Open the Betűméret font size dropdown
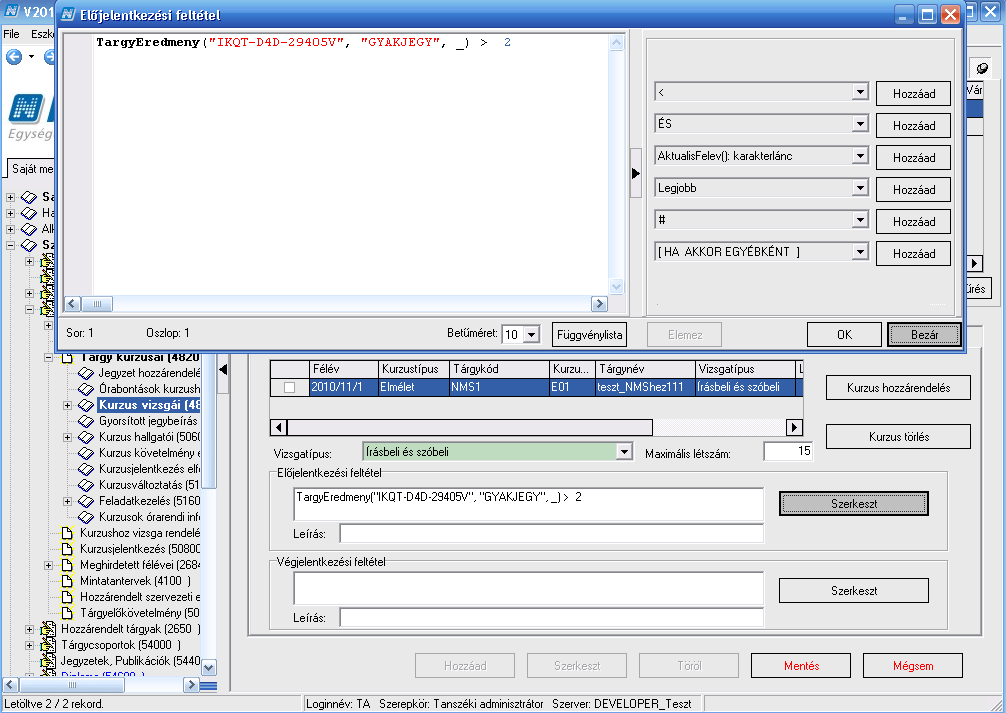Screen dimensions: 1006x713 pos(531,334)
